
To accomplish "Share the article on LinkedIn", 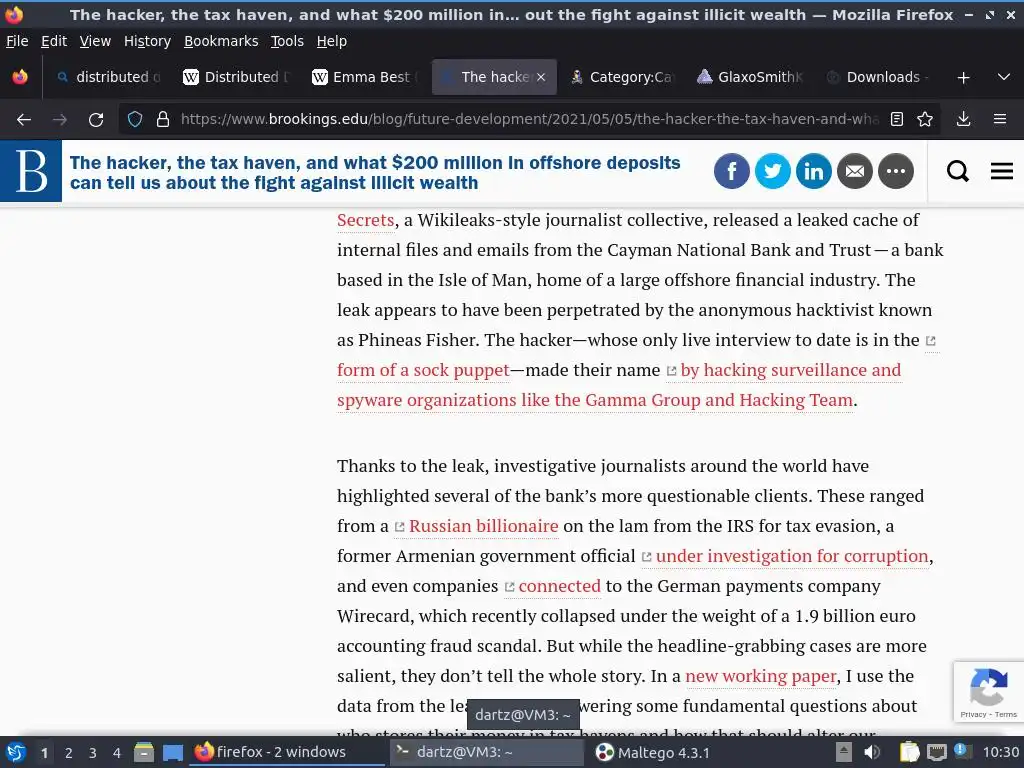I will click(814, 171).
